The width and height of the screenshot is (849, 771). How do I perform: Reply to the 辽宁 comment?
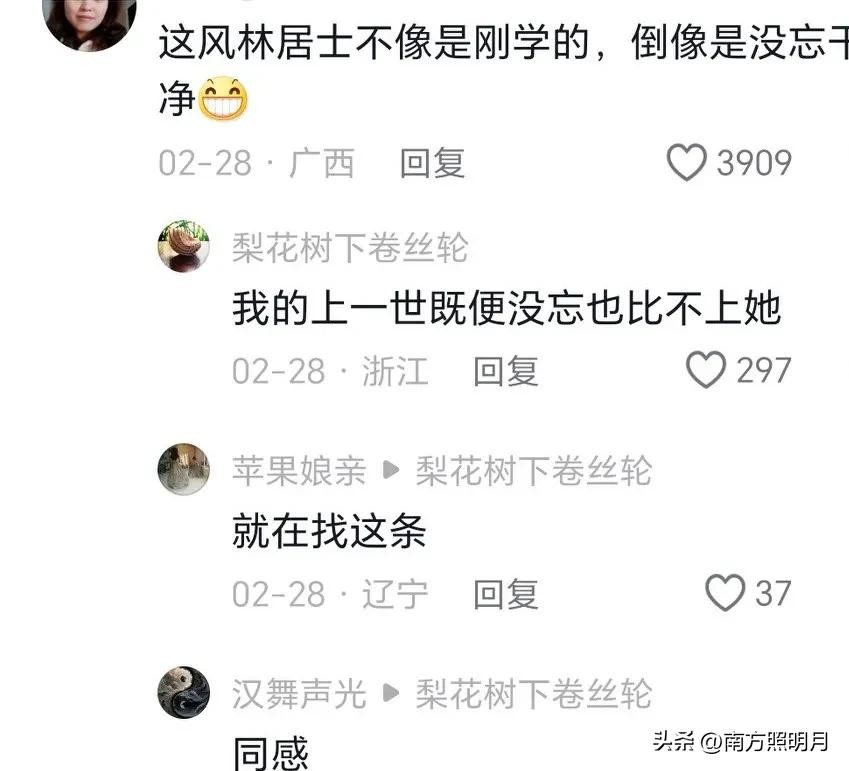[x=506, y=594]
